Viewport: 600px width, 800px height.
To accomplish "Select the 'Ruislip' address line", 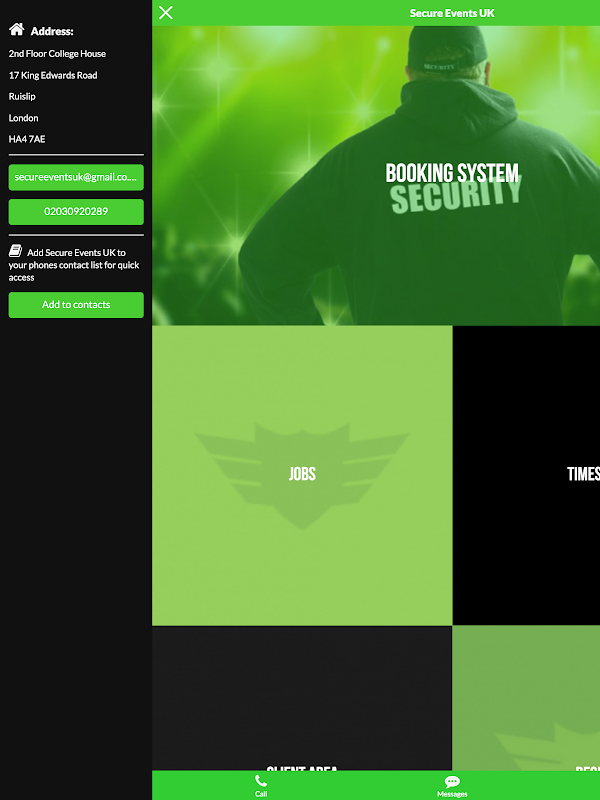I will [x=22, y=96].
